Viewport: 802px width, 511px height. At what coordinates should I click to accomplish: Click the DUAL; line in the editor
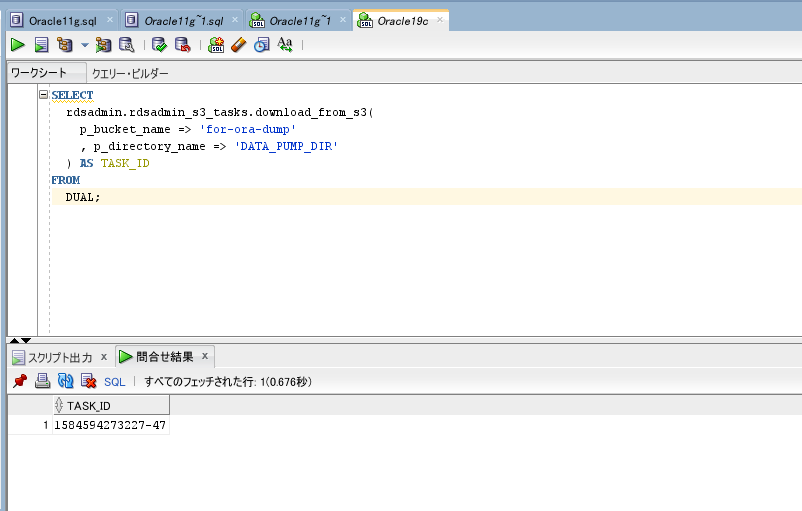pos(83,197)
